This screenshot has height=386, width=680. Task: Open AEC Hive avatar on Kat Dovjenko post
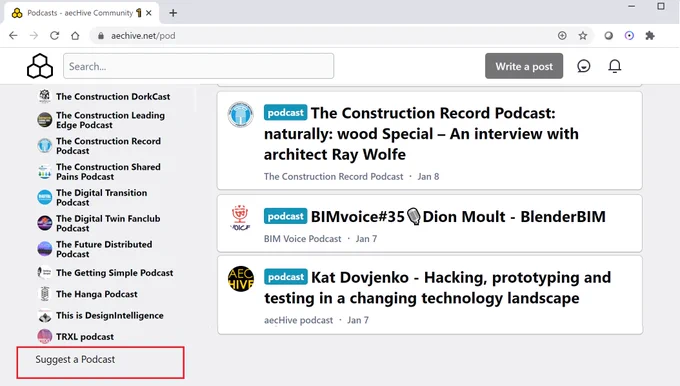(241, 278)
